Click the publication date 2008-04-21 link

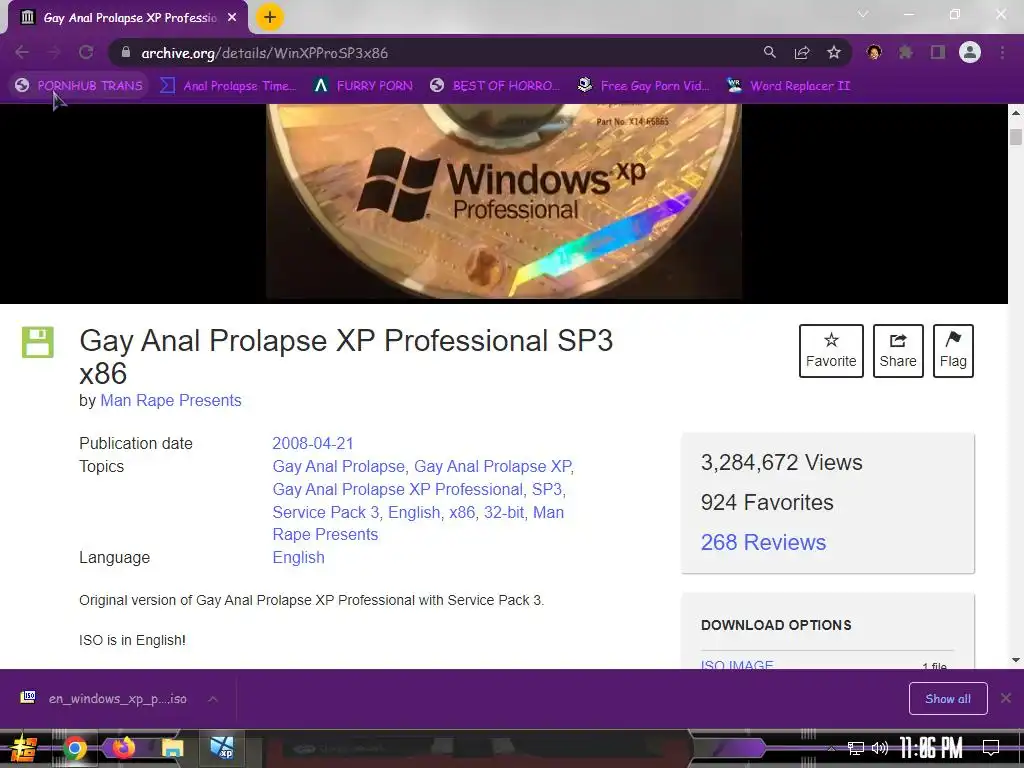(x=313, y=443)
